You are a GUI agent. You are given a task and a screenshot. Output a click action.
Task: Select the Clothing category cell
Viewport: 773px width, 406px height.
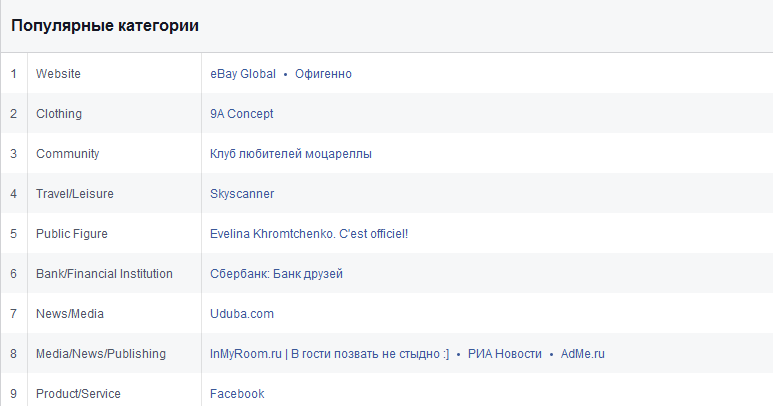pyautogui.click(x=59, y=114)
